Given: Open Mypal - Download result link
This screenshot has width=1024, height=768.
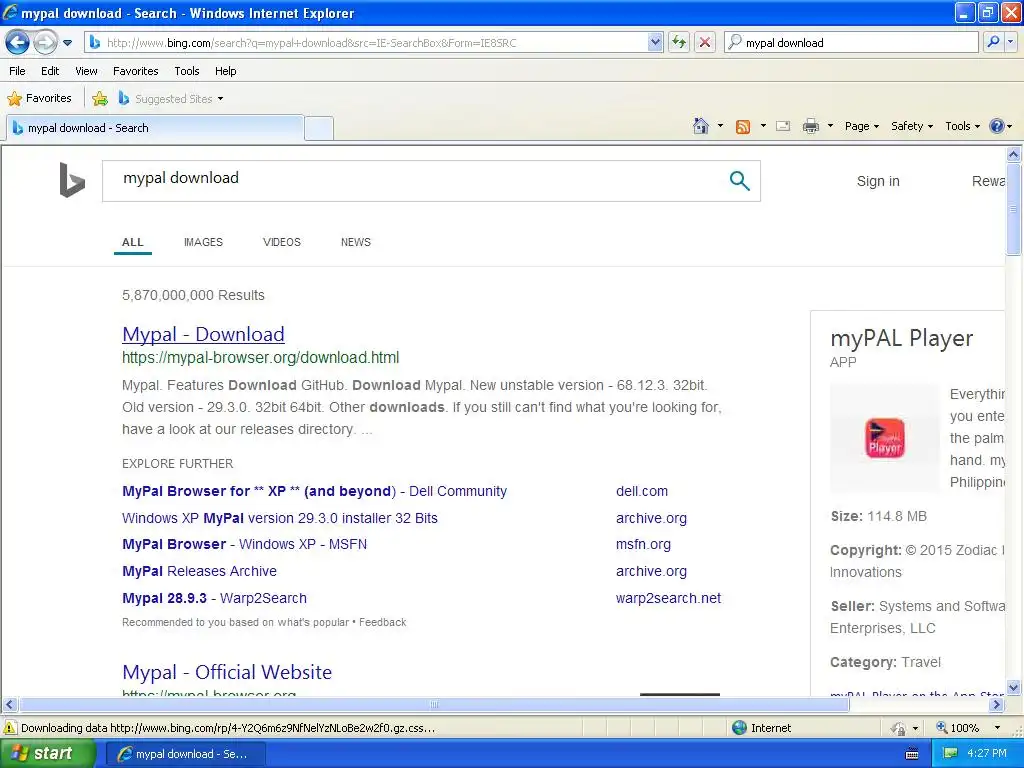Looking at the screenshot, I should (203, 334).
